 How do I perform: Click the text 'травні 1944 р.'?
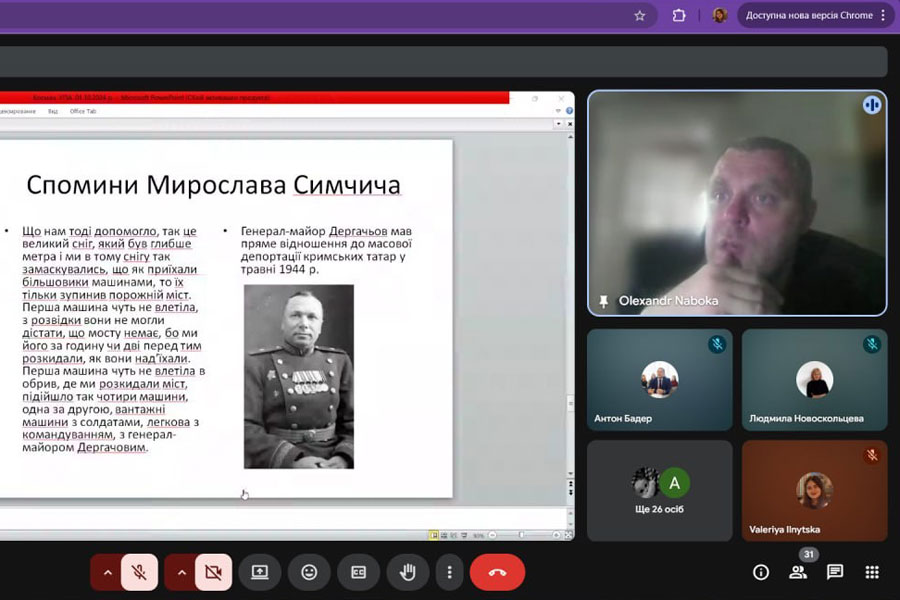pos(279,269)
